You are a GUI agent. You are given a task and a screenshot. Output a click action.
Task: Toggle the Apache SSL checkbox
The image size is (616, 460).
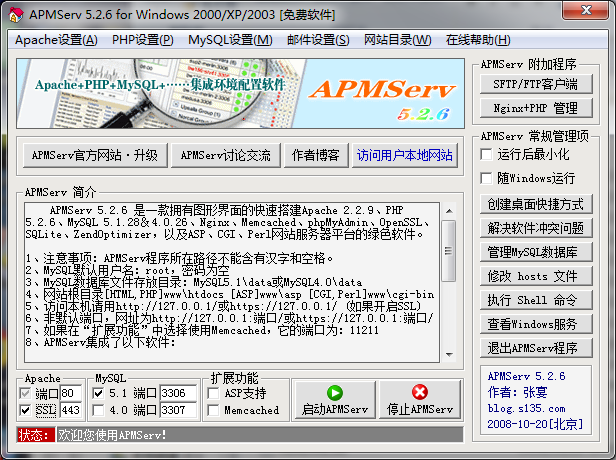(x=25, y=411)
